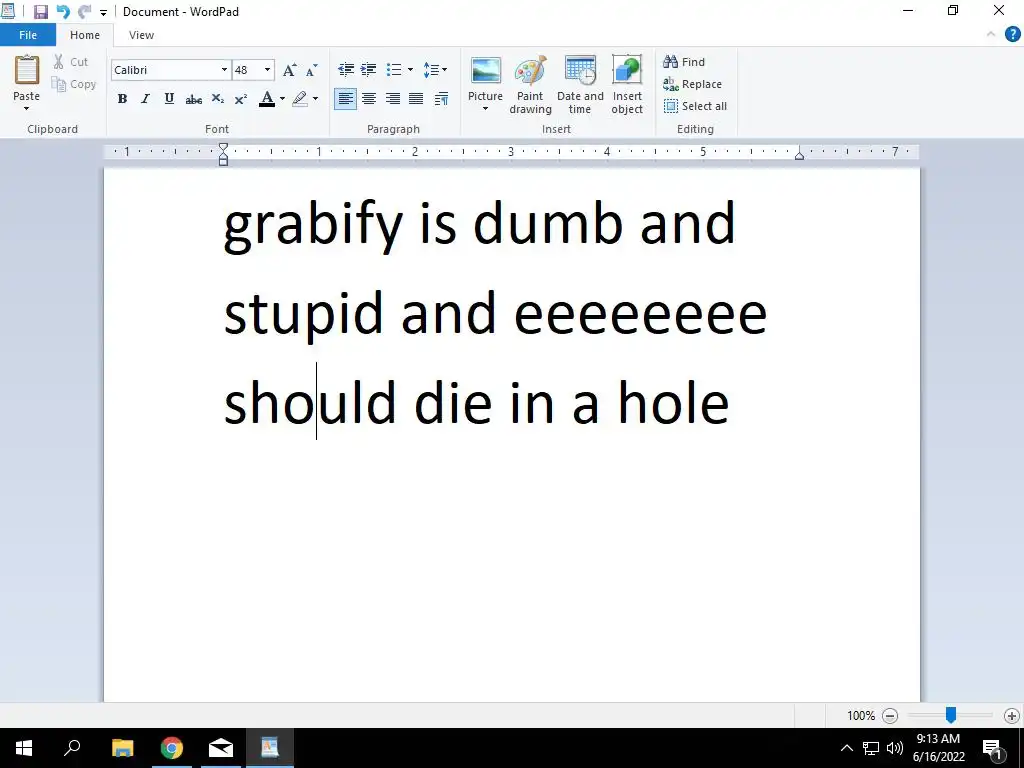Toggle strikethrough formatting
Viewport: 1024px width, 768px height.
pos(193,99)
